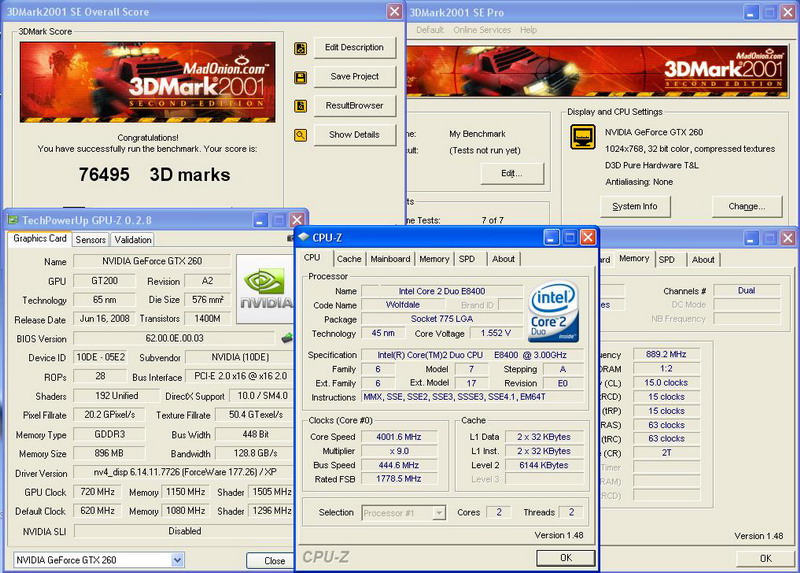Click the Intel Core 2 Duo logo
Screen dimensions: 800x573
(x=554, y=311)
